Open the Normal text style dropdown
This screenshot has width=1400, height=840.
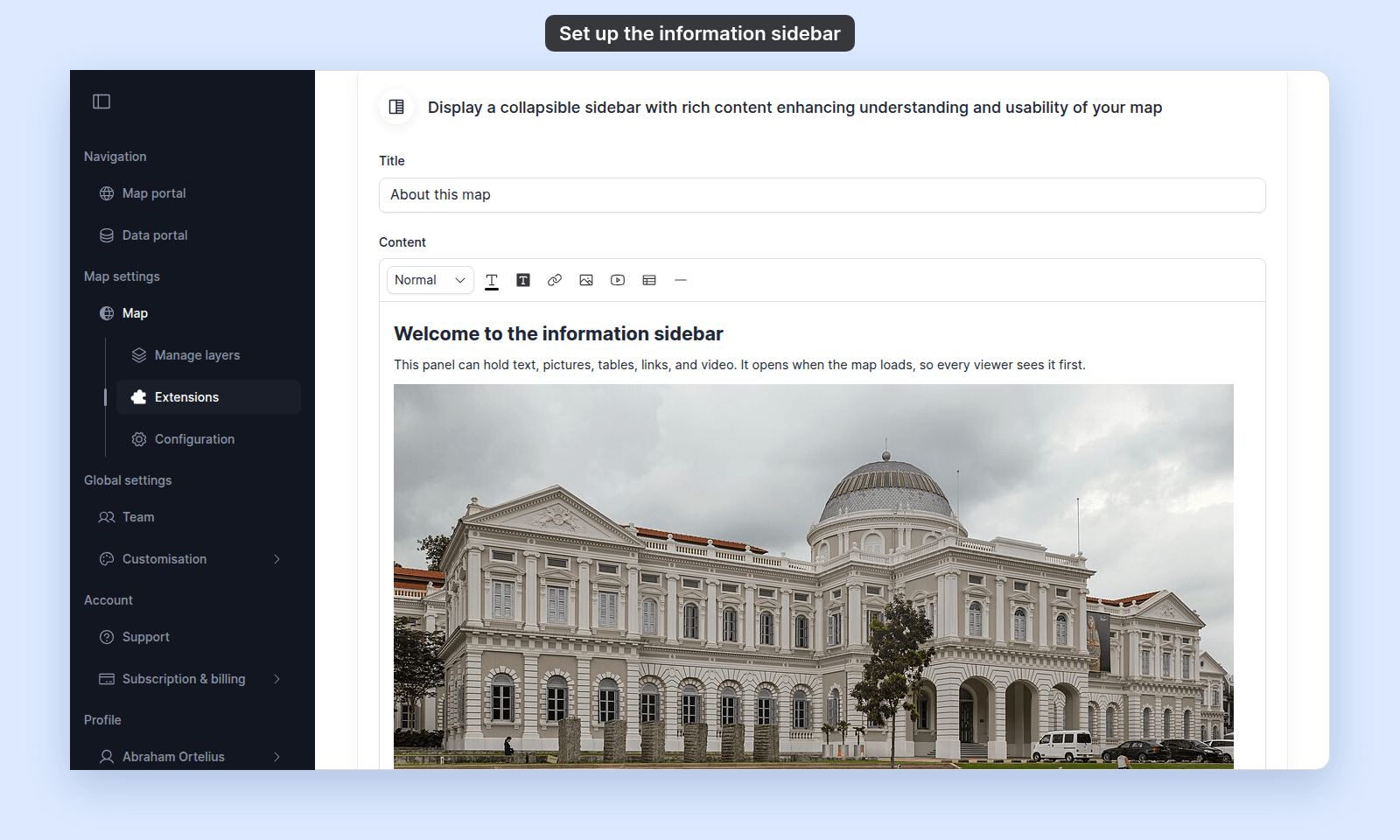pos(430,280)
